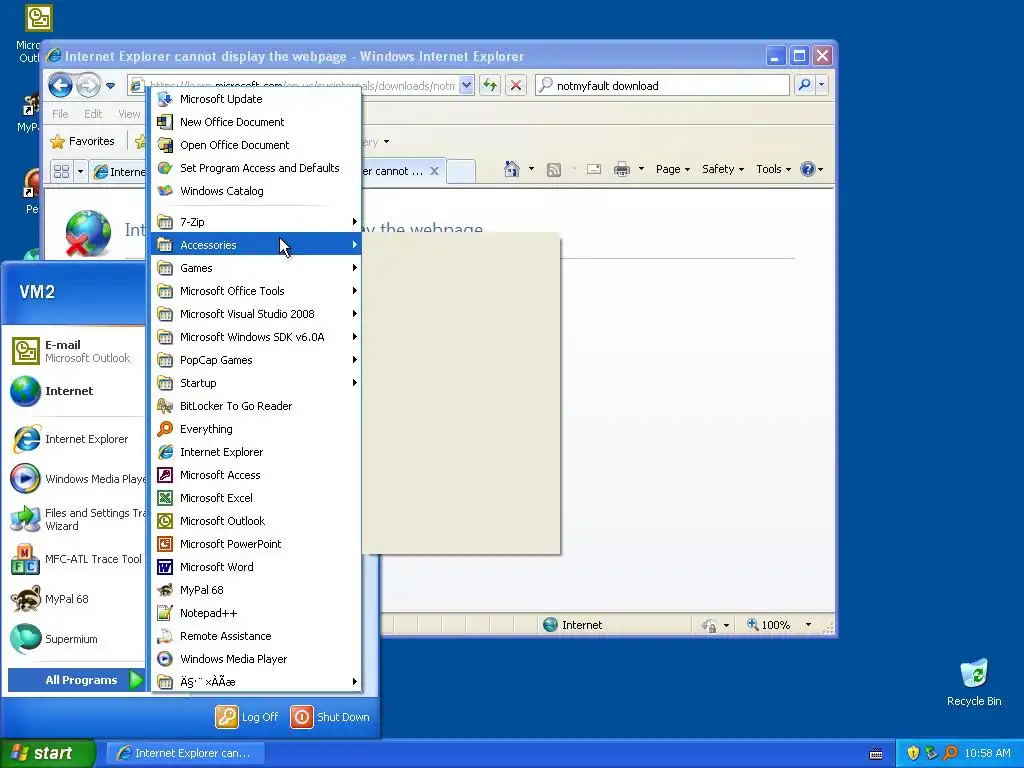Open Microsoft Update from All Programs
This screenshot has height=768, width=1024.
pos(256,99)
